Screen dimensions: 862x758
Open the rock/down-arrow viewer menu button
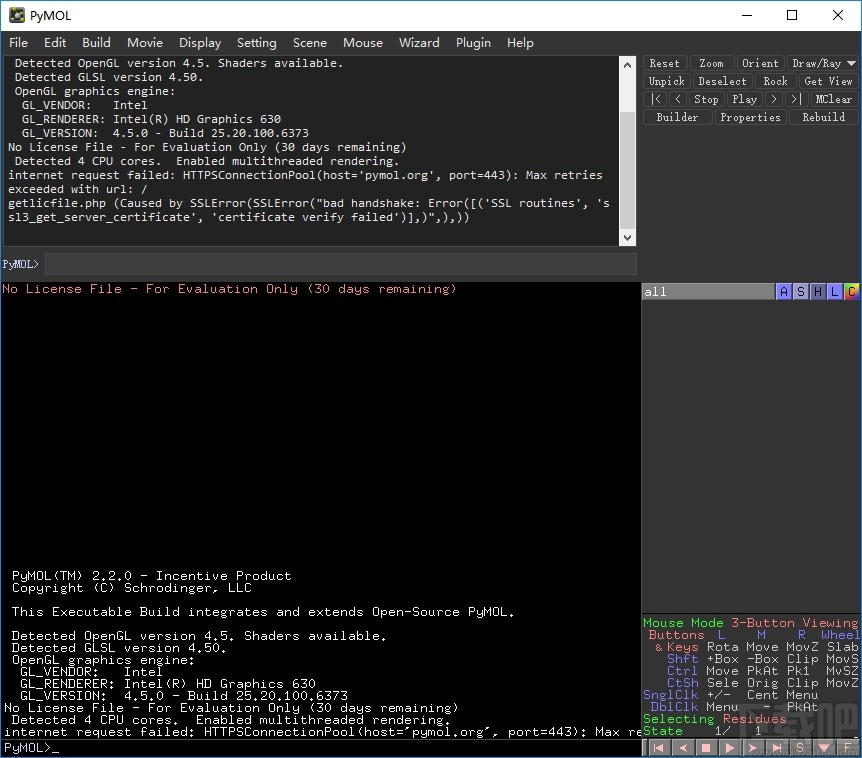point(824,748)
